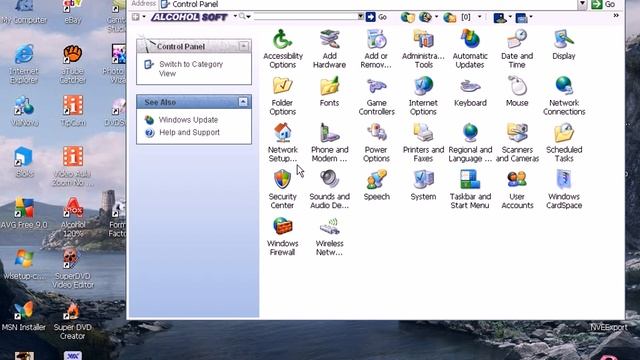This screenshot has width=640, height=360.
Task: Open the Address bar dropdown arrow
Action: tap(582, 4)
